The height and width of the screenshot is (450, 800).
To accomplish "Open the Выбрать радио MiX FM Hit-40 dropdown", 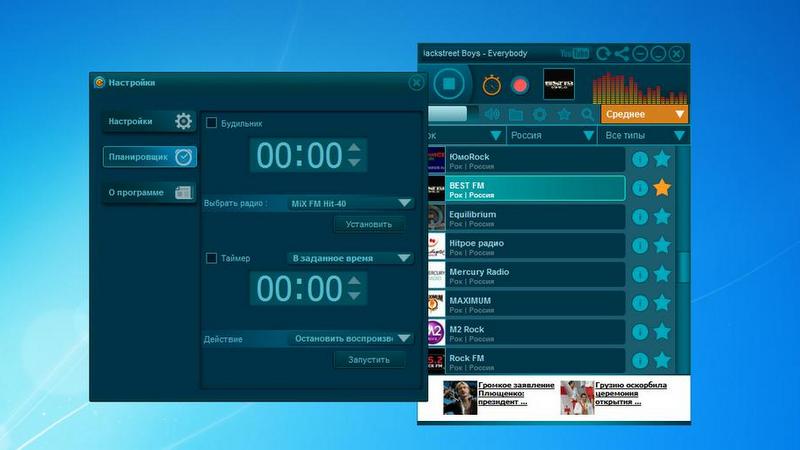I will (x=351, y=203).
